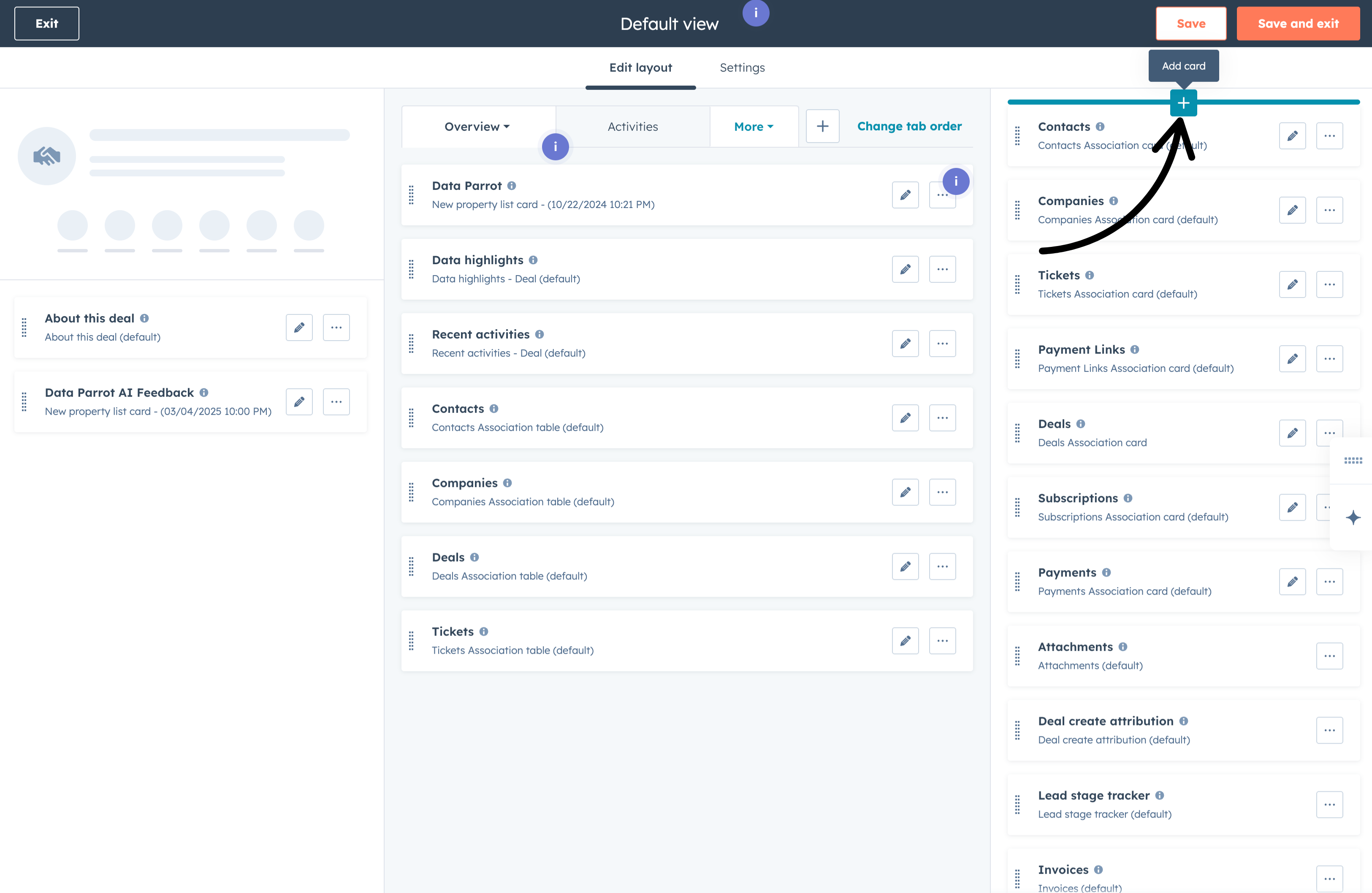1372x893 pixels.
Task: Click the Save and exit button
Action: [x=1298, y=24]
